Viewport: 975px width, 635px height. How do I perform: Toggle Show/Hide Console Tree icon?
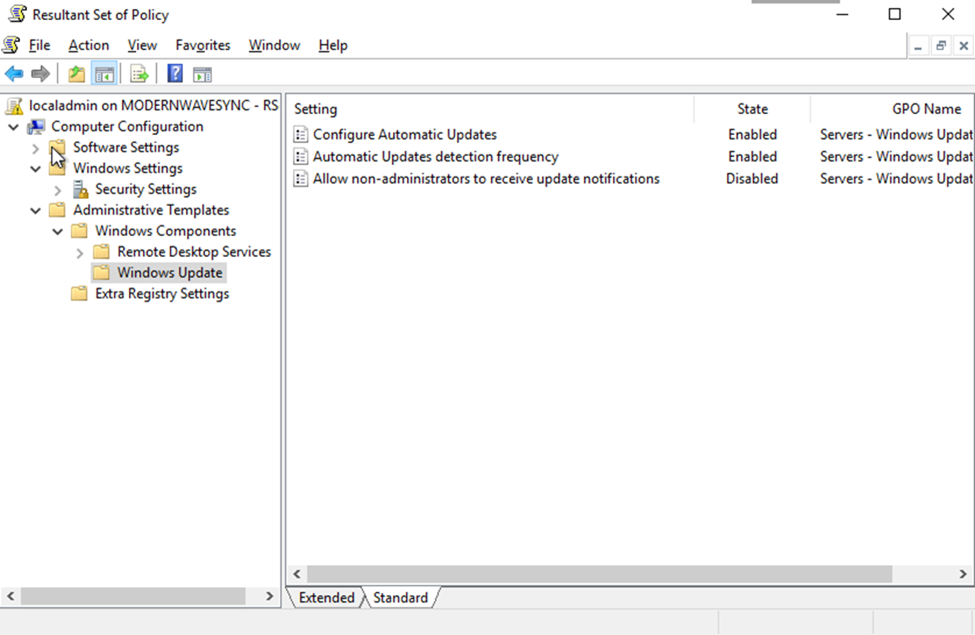tap(104, 74)
